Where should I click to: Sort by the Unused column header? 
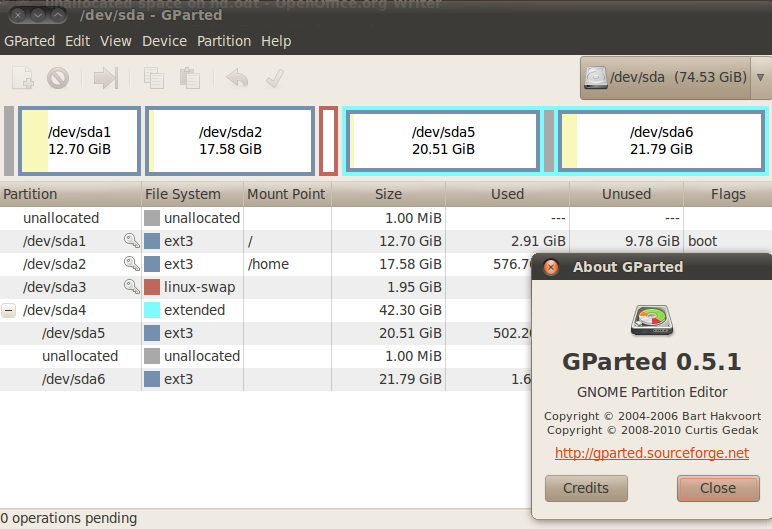click(x=626, y=194)
